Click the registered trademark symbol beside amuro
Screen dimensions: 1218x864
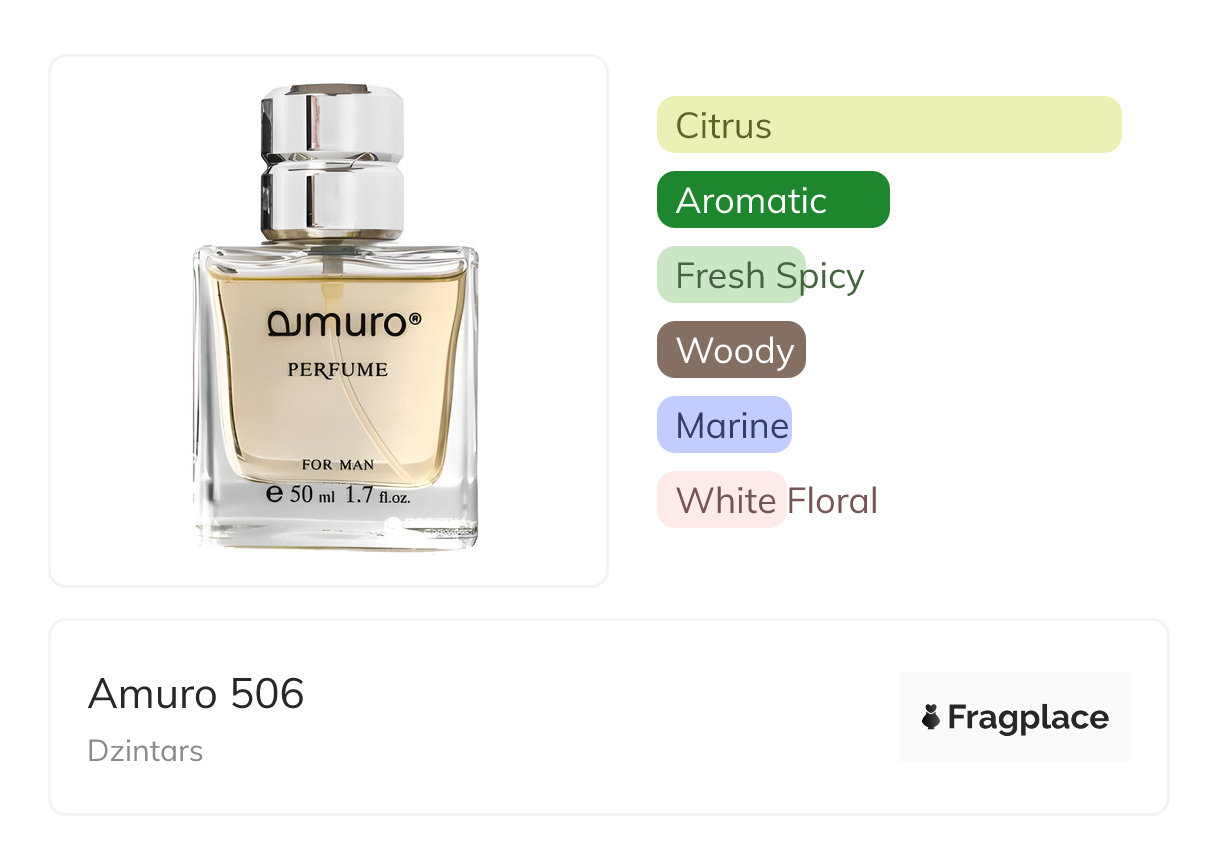point(415,319)
